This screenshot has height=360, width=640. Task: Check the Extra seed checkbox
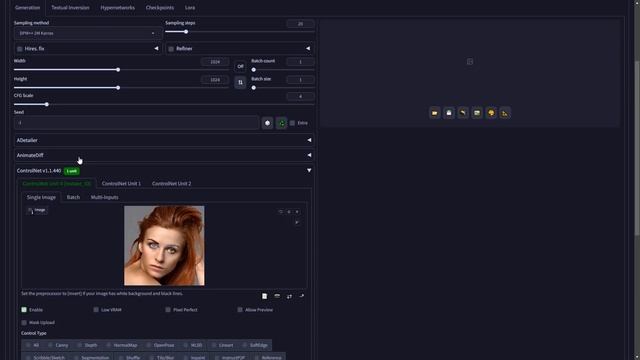292,123
